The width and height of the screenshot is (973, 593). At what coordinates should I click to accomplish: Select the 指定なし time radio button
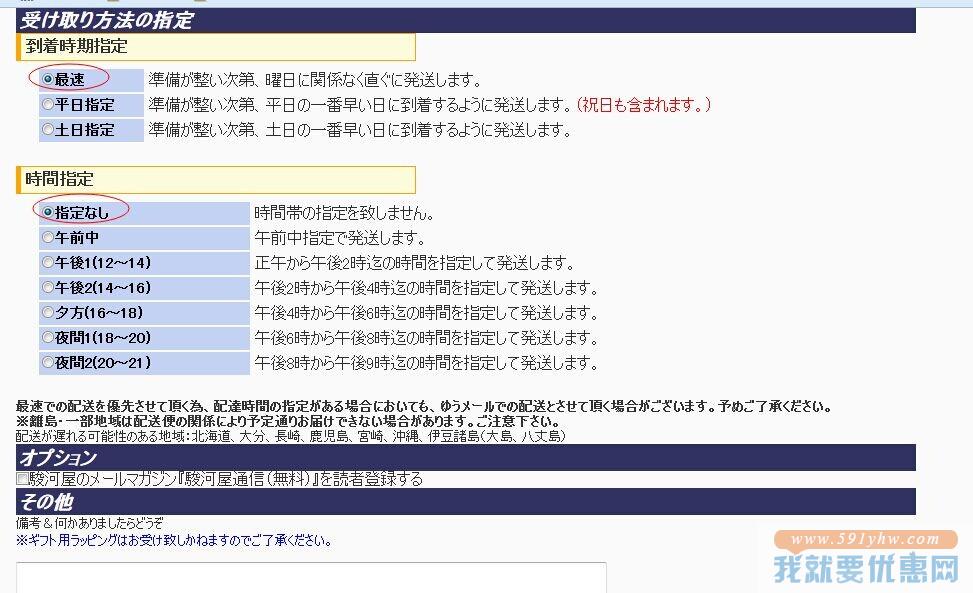48,212
